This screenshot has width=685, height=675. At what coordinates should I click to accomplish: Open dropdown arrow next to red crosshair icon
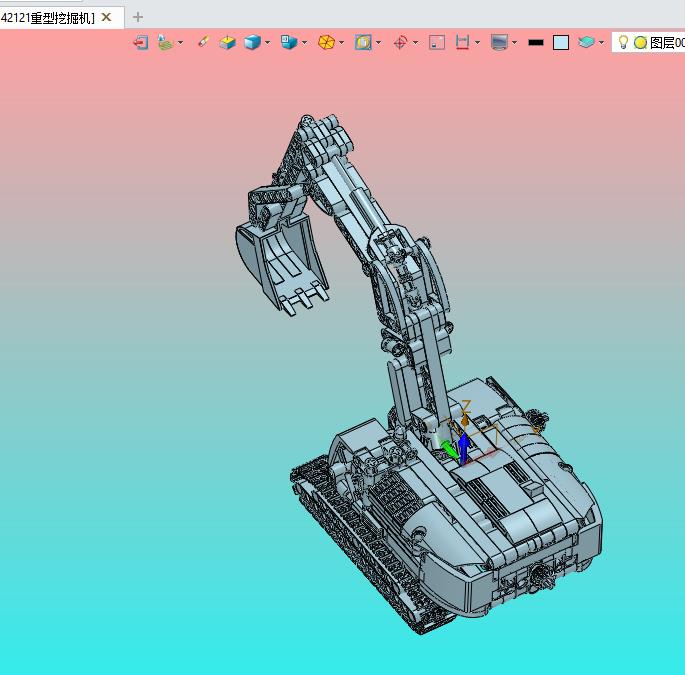tap(415, 43)
